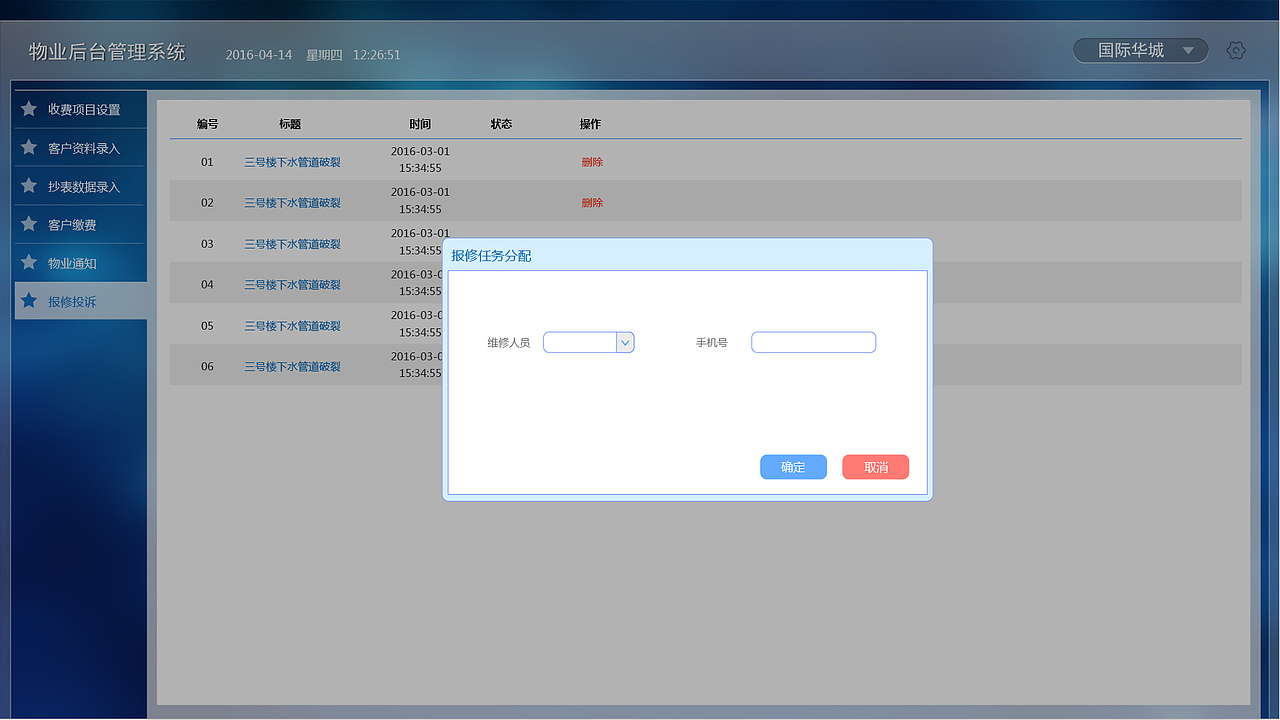Click the star icon beside 收费项目设置
The height and width of the screenshot is (720, 1280).
[28, 109]
